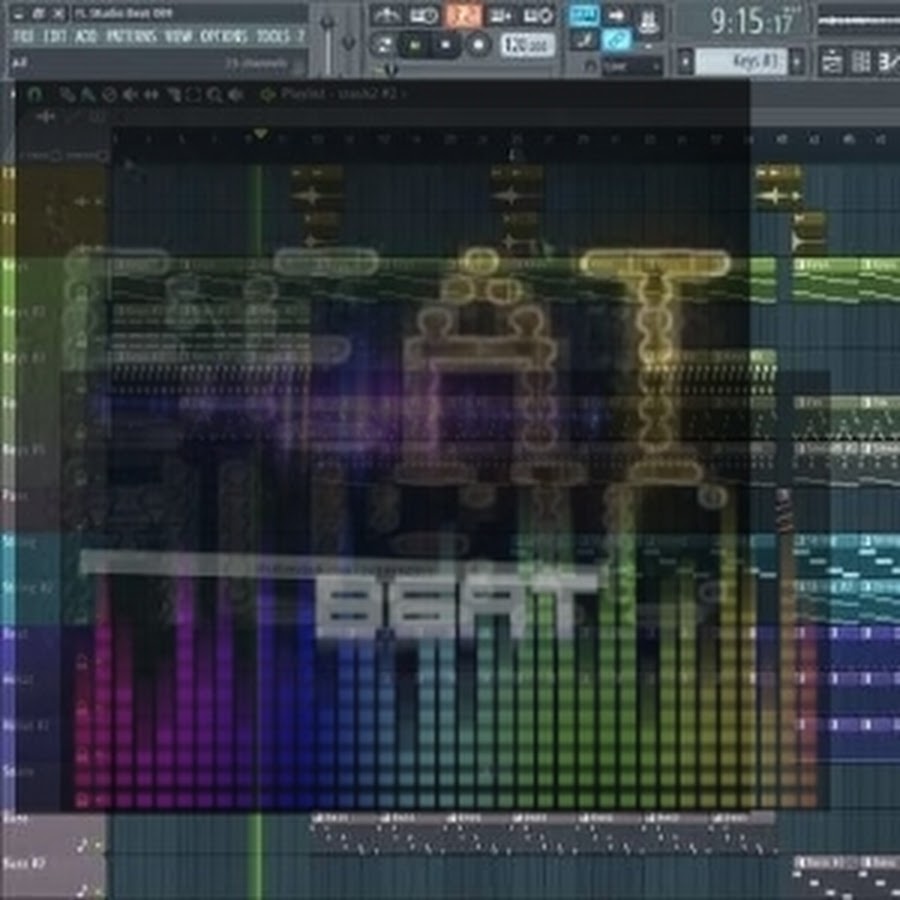The width and height of the screenshot is (900, 900).
Task: Select the playlist zoom tool
Action: 214,94
